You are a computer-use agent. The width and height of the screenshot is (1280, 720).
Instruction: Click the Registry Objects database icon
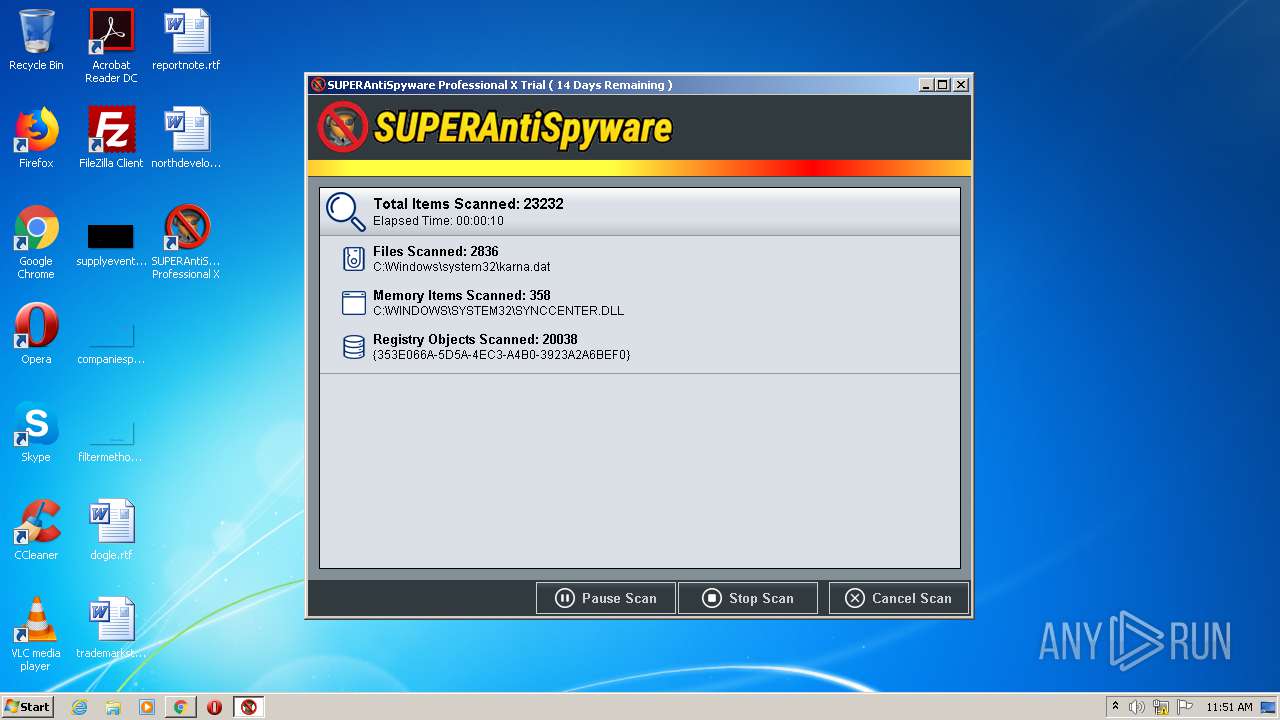pyautogui.click(x=353, y=347)
